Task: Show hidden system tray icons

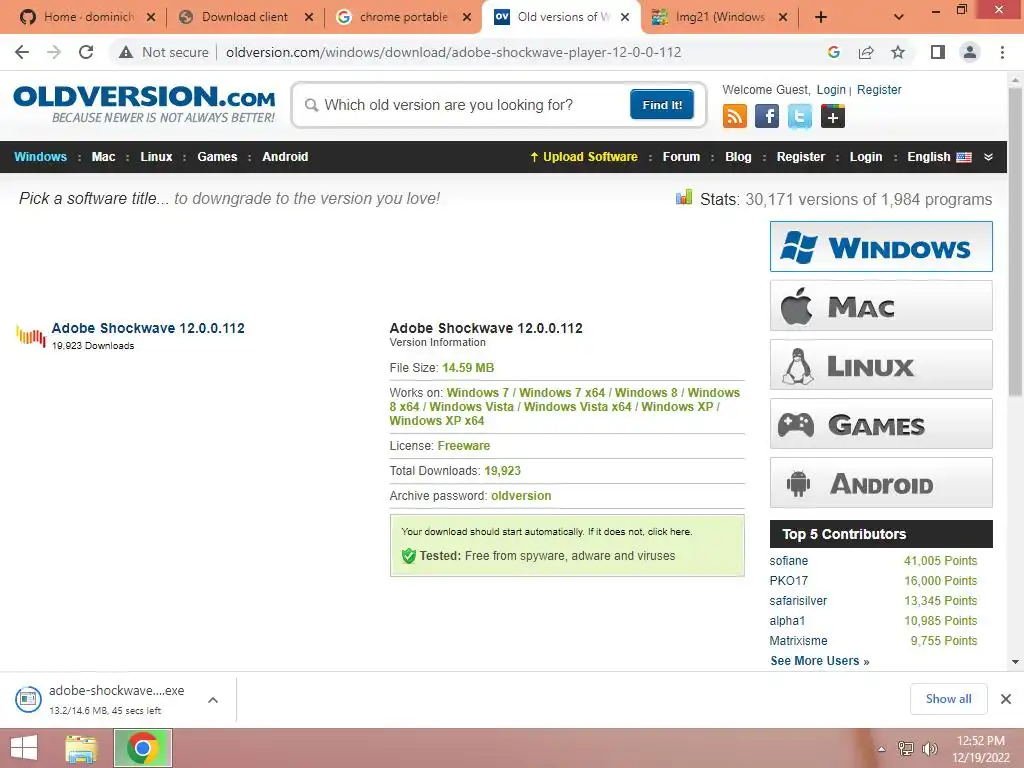Action: (881, 749)
